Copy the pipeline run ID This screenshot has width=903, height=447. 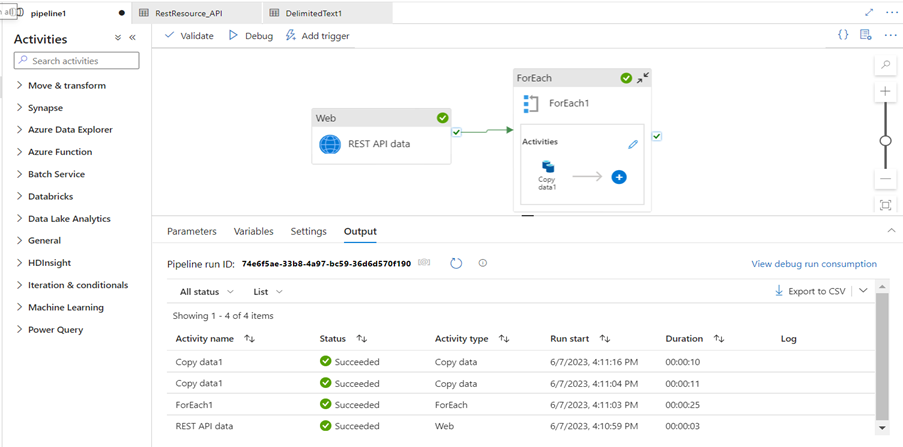[x=423, y=263]
